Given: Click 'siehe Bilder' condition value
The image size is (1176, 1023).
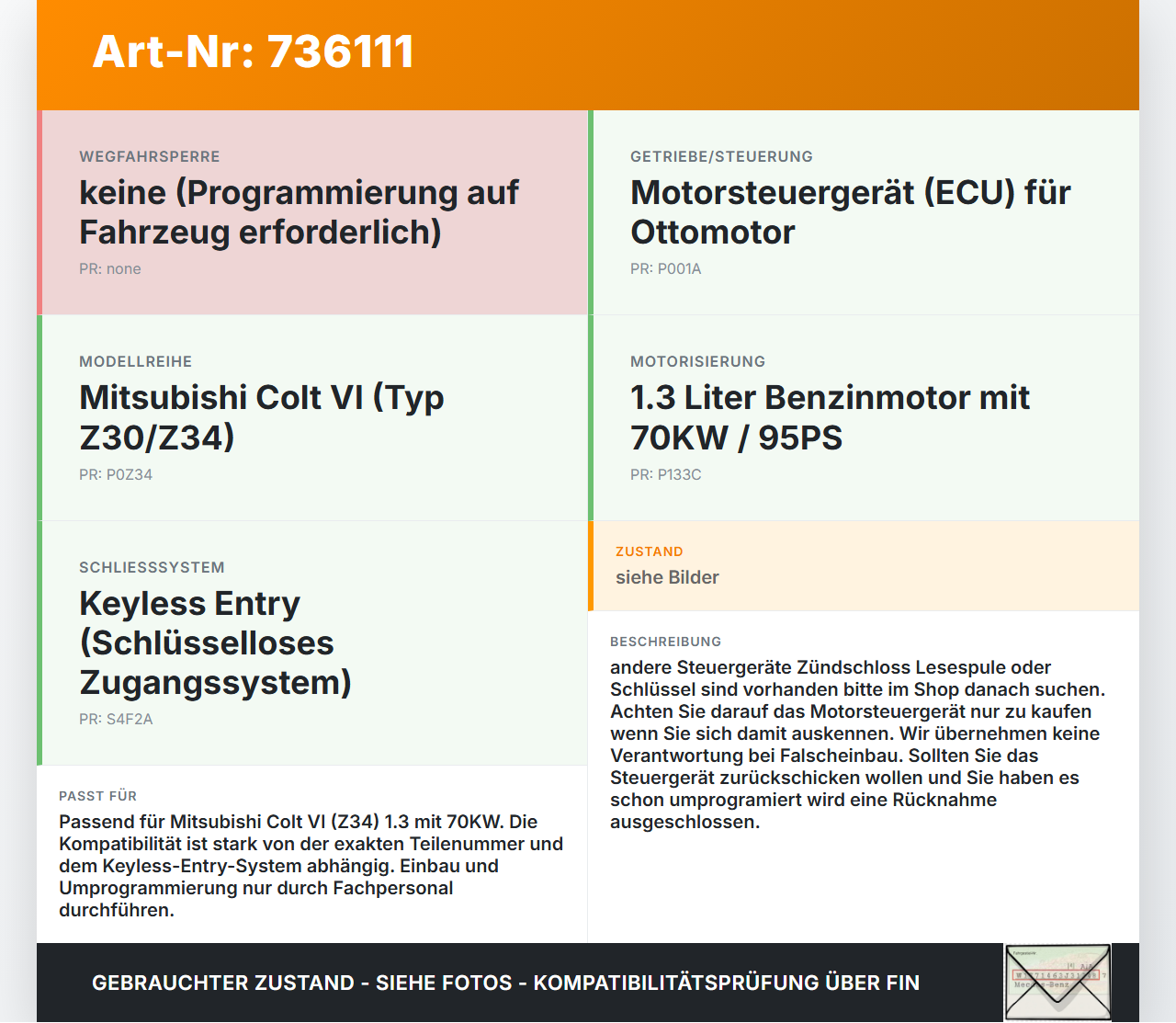Looking at the screenshot, I should (667, 578).
